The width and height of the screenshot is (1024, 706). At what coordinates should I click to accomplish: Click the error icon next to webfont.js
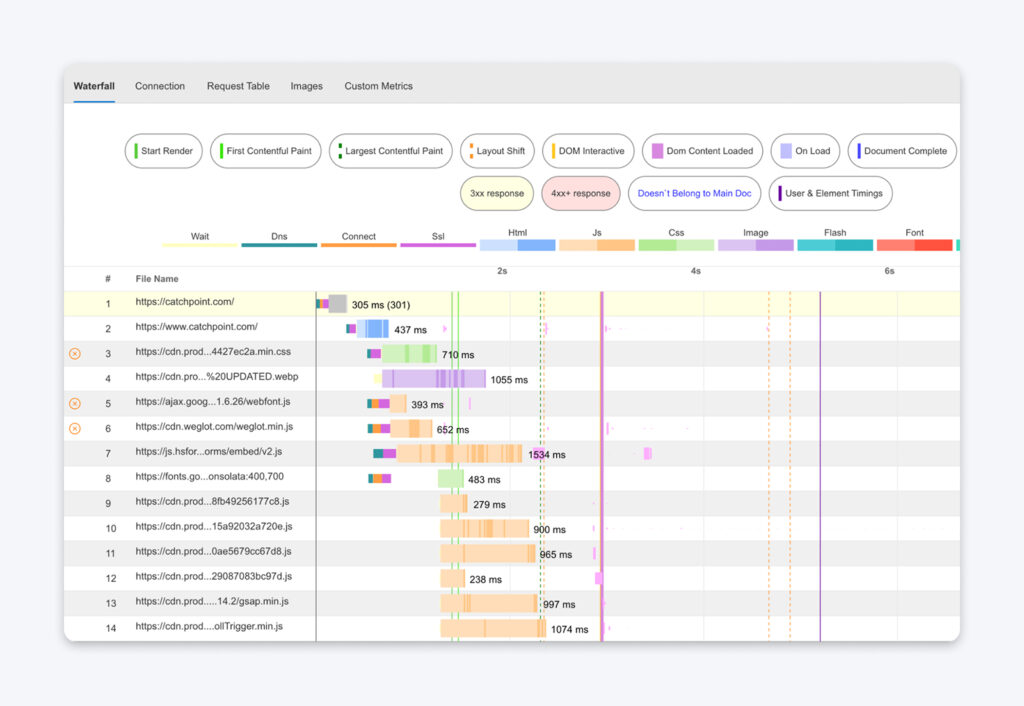[76, 403]
